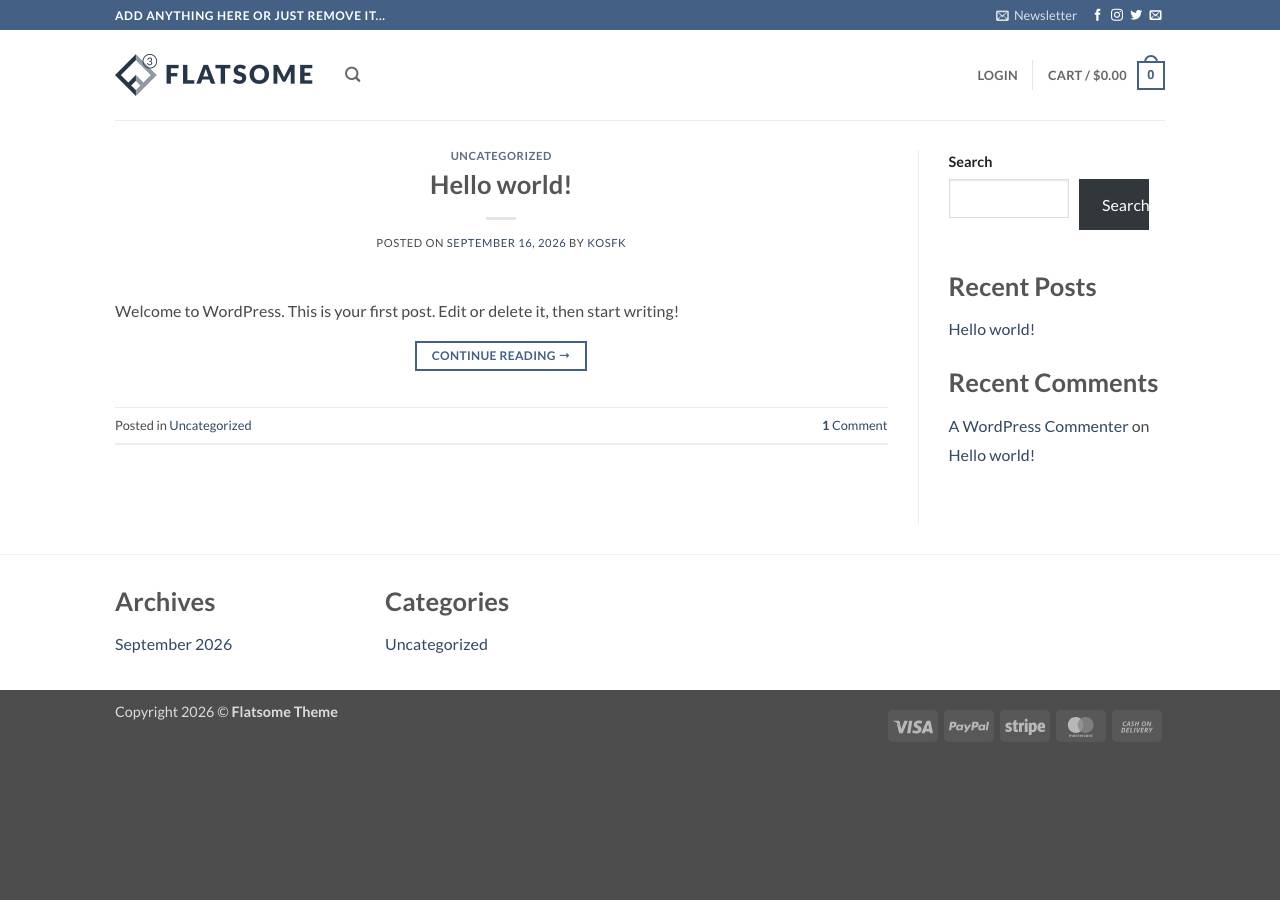Image resolution: width=1280 pixels, height=900 pixels.
Task: Open the Facebook social icon
Action: coord(1098,15)
